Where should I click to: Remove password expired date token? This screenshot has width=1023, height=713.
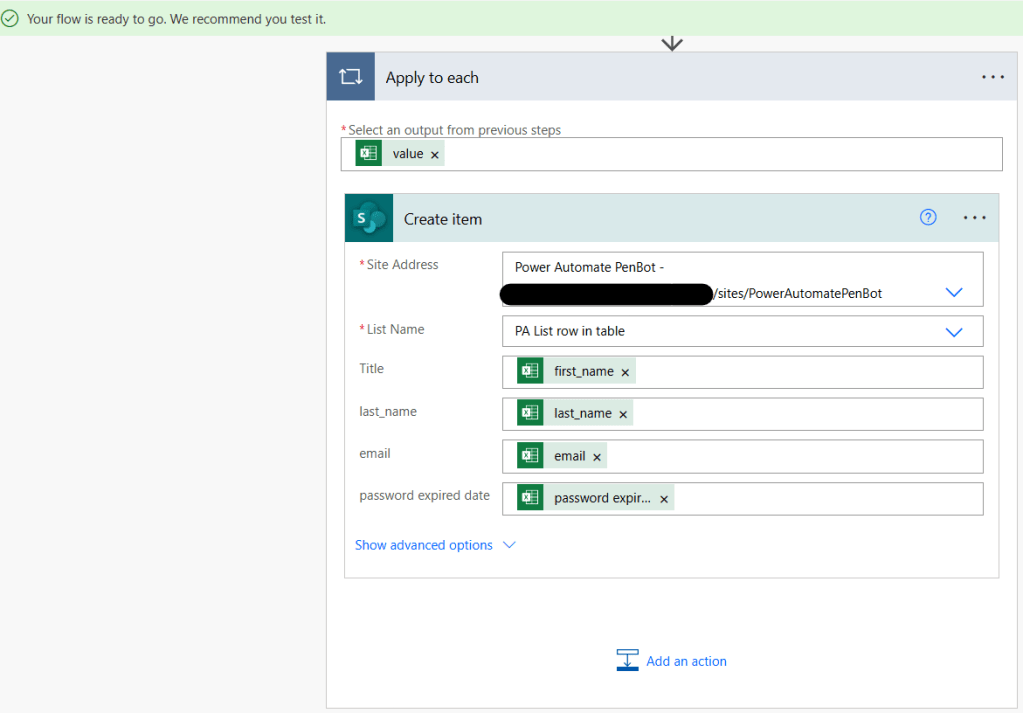pos(664,499)
